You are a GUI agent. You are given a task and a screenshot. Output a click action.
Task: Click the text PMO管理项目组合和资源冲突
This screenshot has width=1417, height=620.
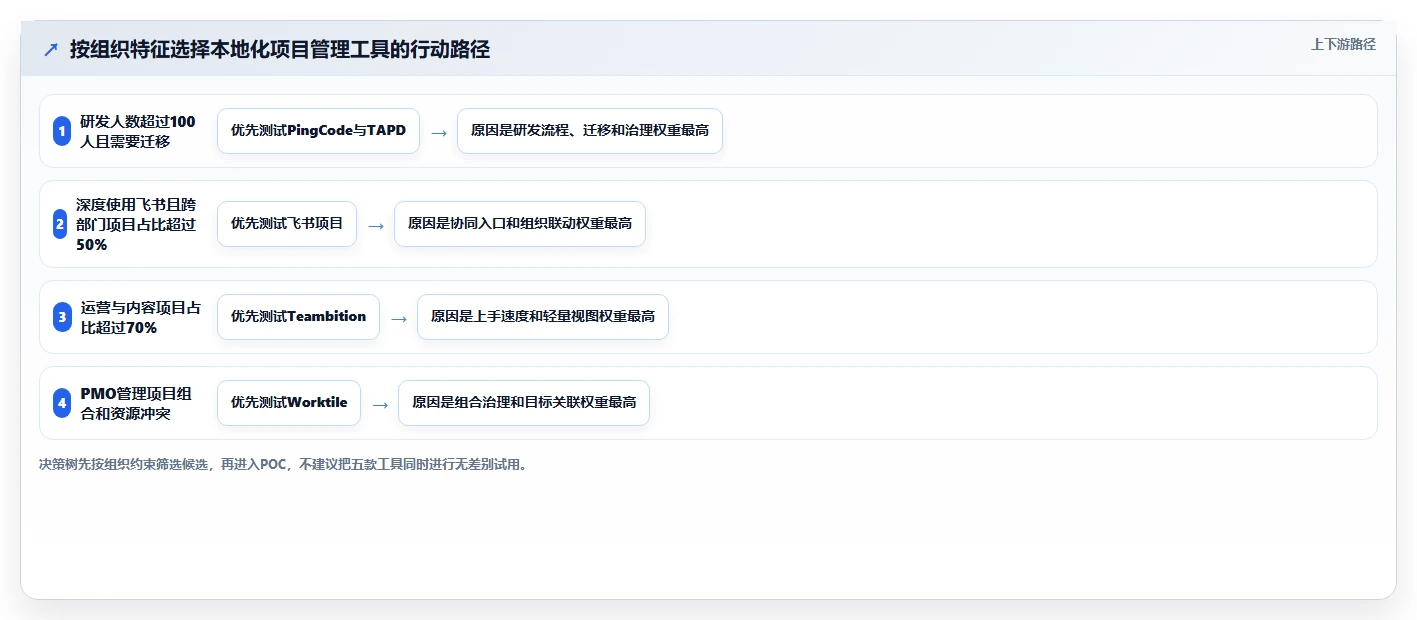136,403
